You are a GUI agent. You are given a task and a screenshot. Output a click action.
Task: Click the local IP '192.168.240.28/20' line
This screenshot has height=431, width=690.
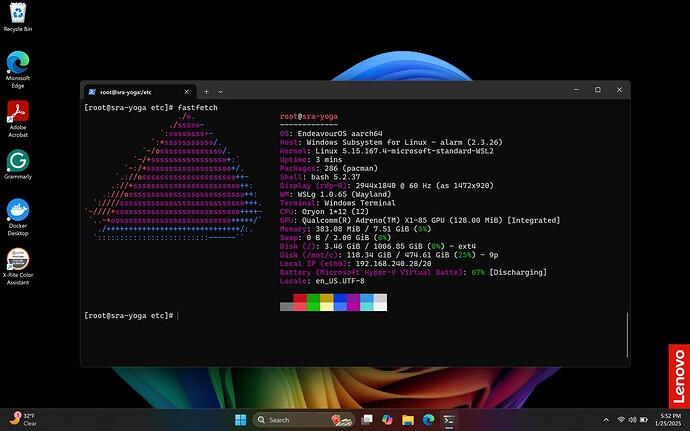[x=356, y=263]
